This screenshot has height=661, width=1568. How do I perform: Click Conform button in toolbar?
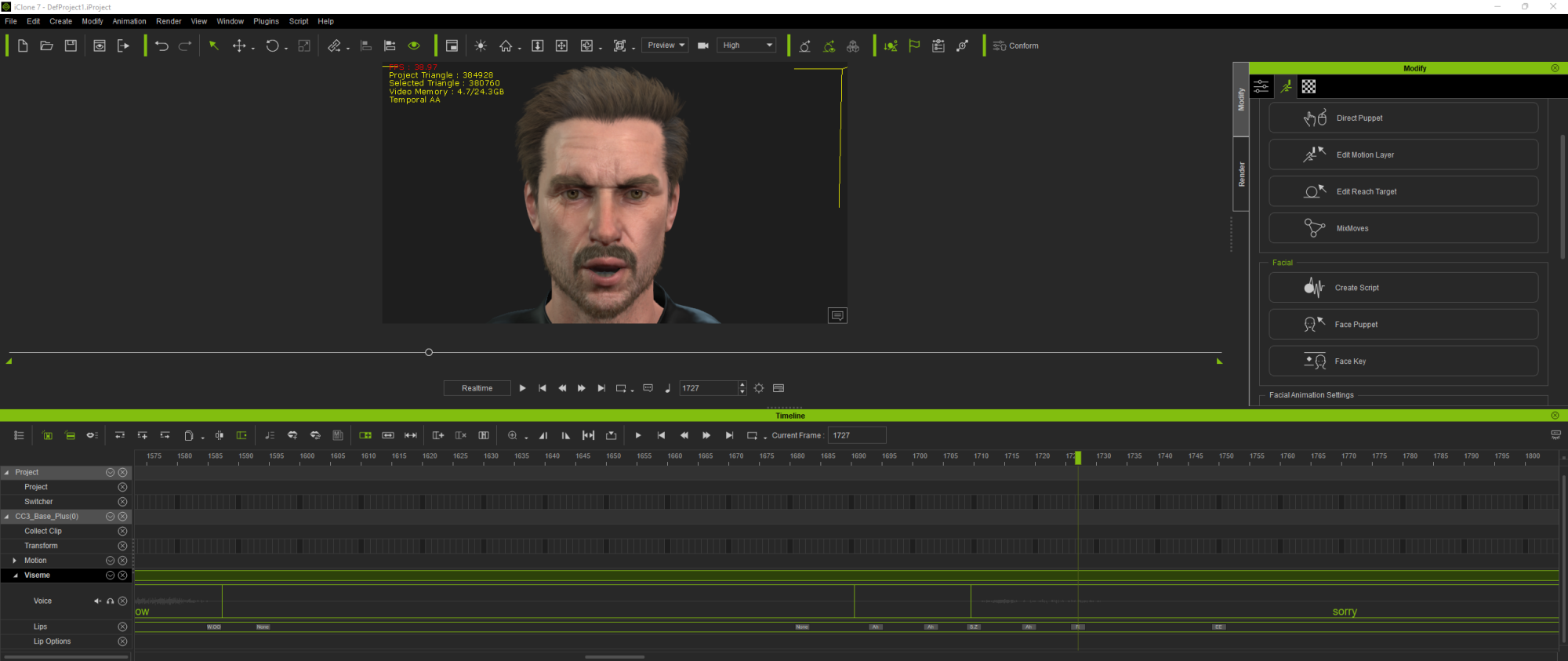point(1016,45)
